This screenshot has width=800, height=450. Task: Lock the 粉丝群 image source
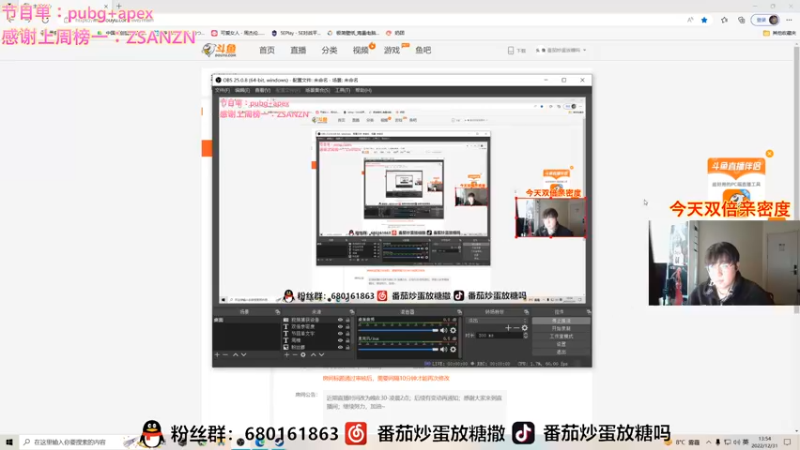pos(347,347)
